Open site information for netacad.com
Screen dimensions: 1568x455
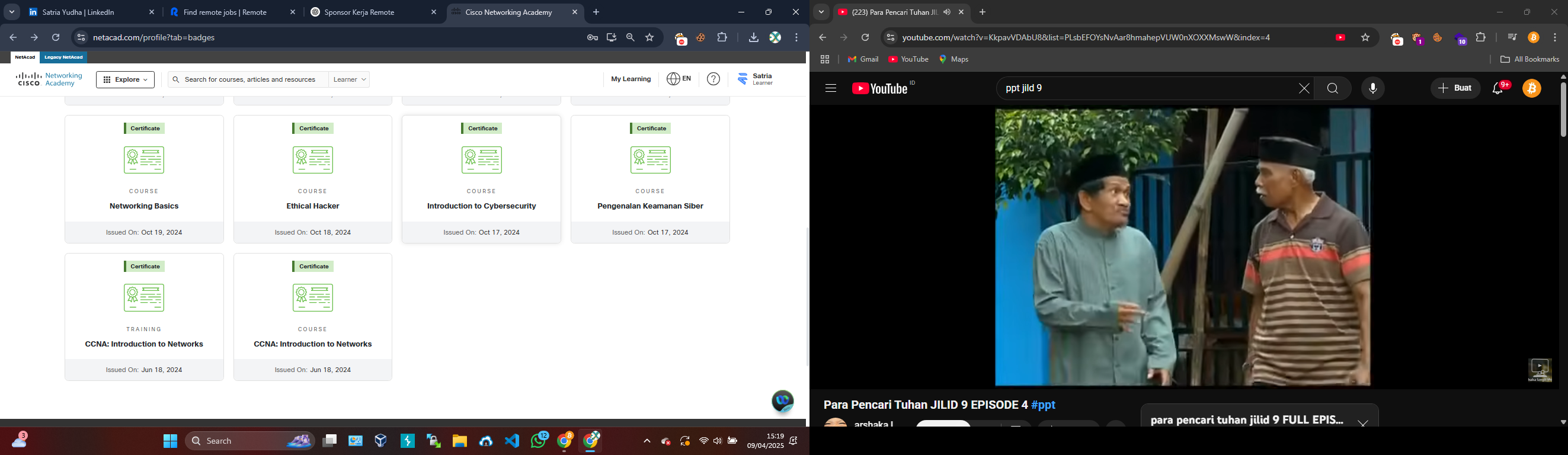(81, 38)
